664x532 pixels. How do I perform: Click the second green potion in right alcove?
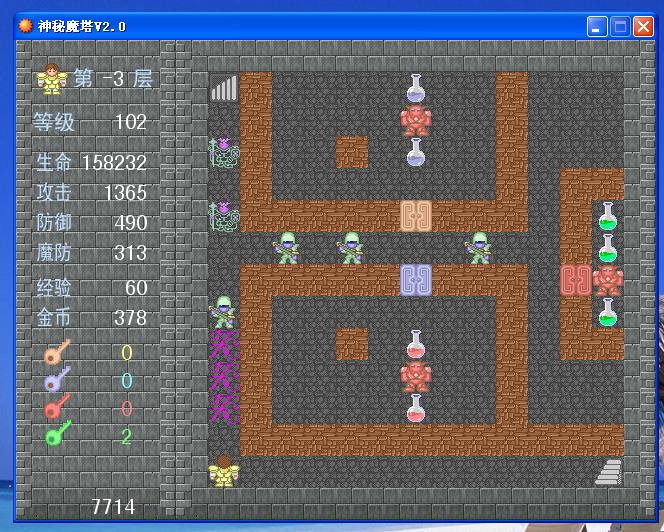coord(608,248)
